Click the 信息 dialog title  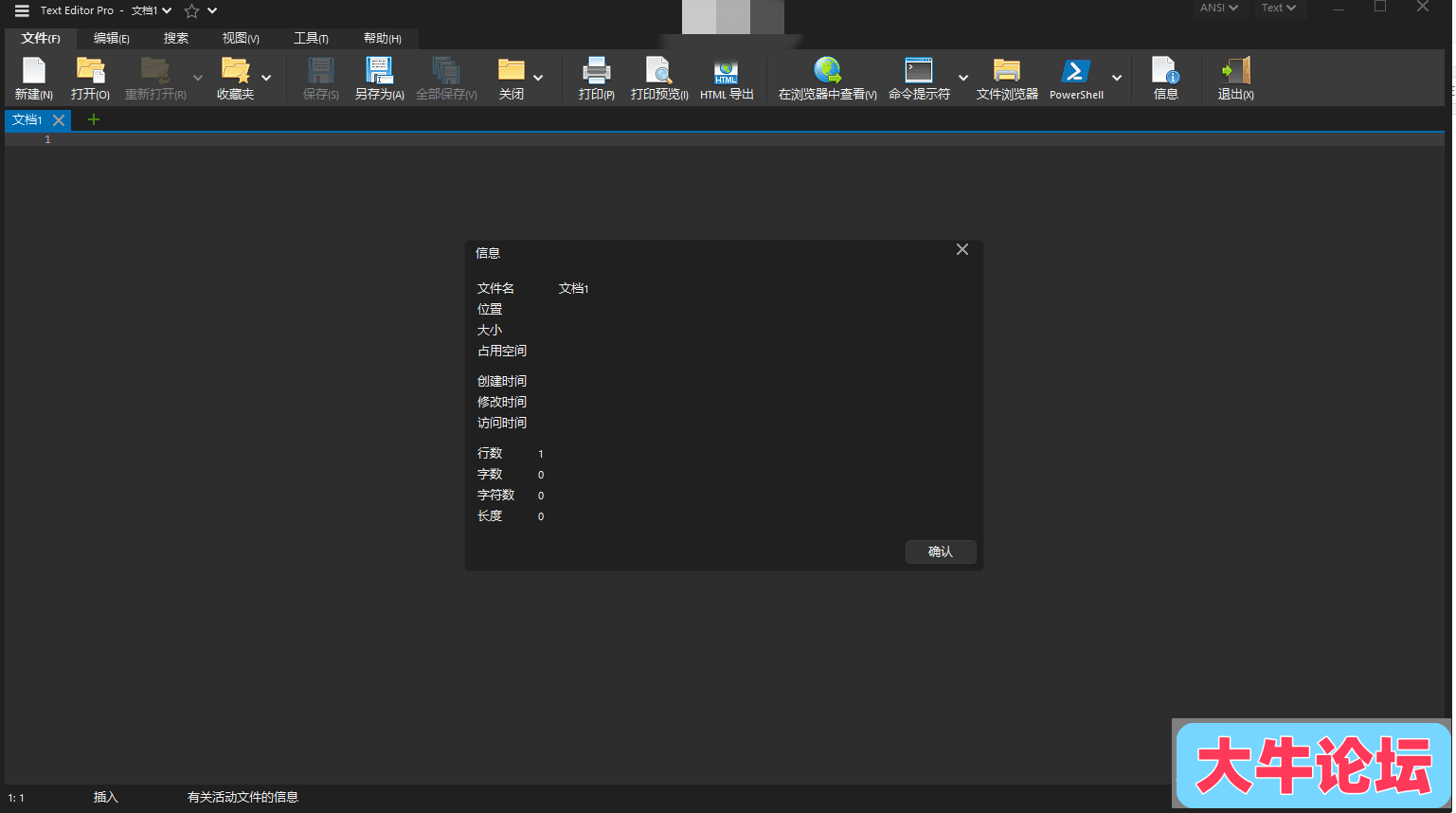[x=488, y=253]
